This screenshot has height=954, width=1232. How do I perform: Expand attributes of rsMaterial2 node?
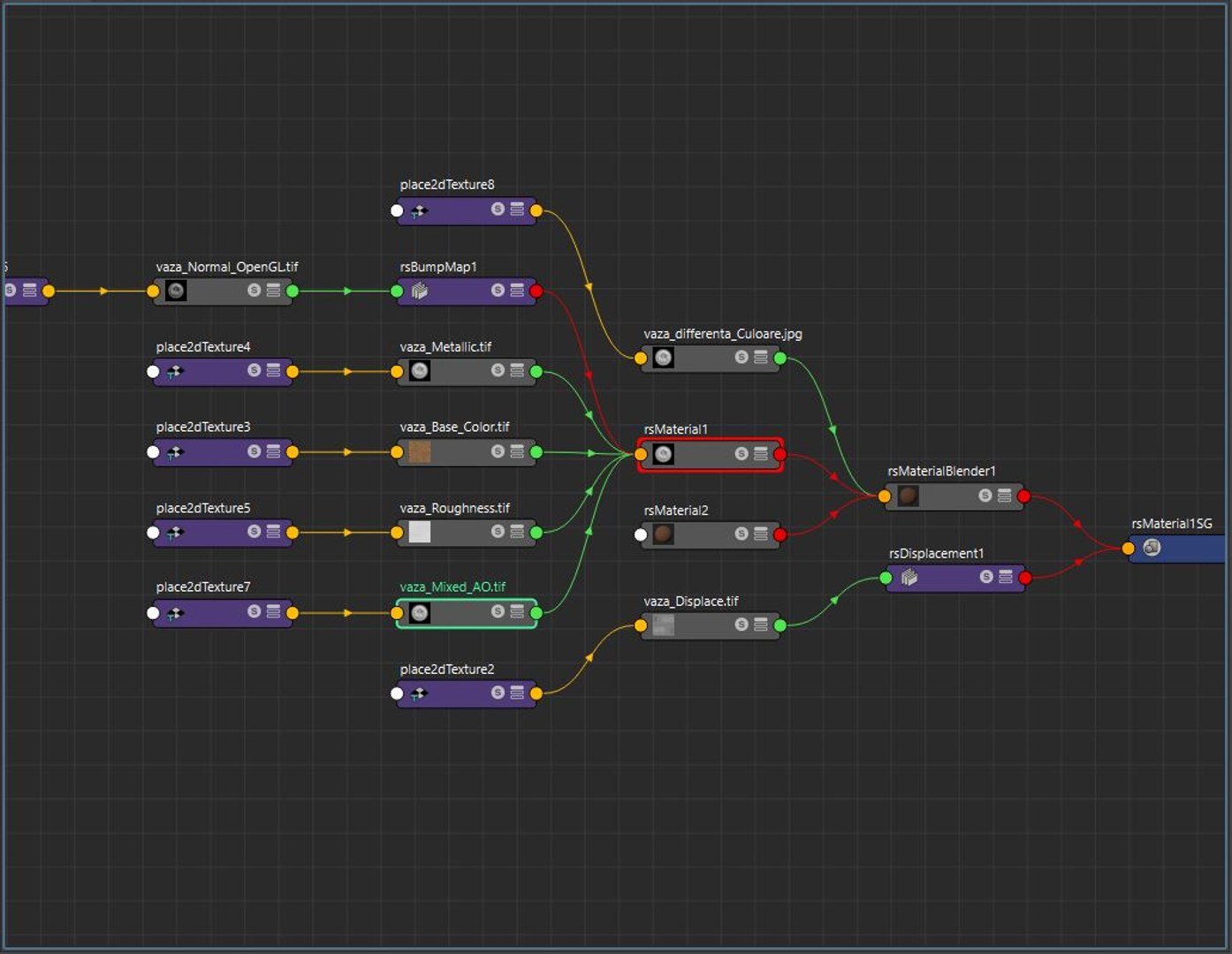[761, 534]
